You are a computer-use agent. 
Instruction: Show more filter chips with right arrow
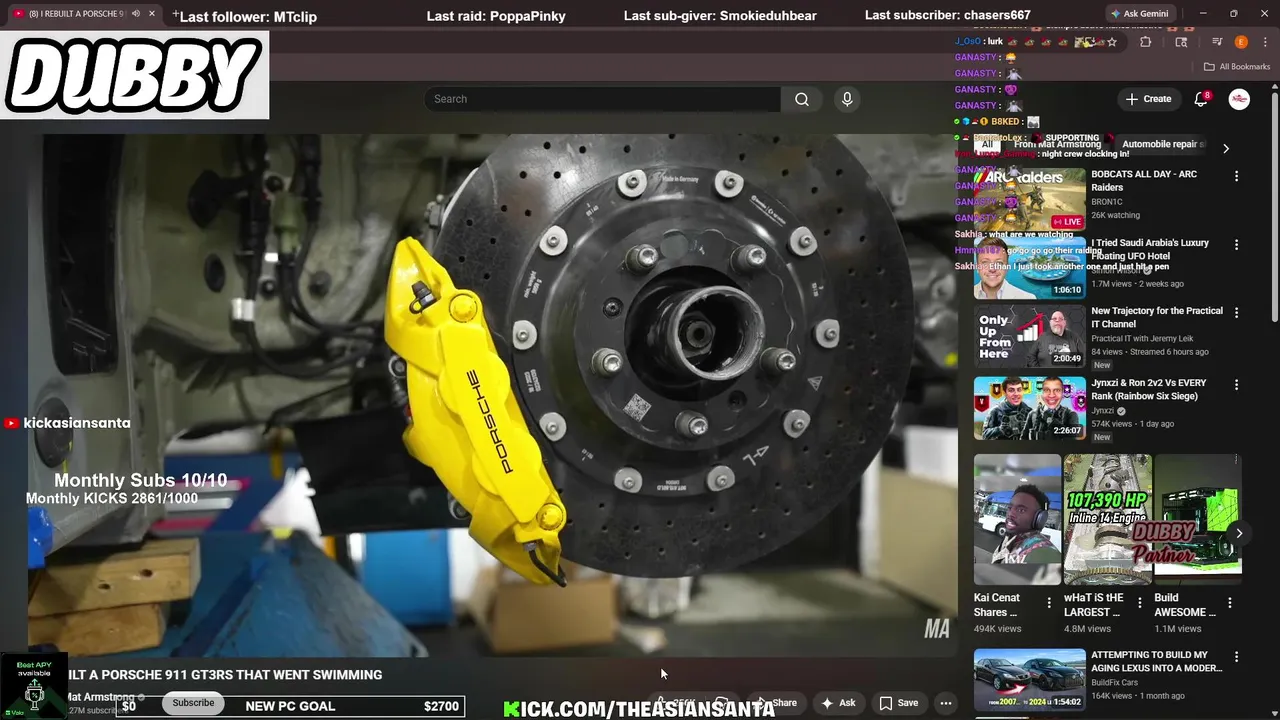pyautogui.click(x=1226, y=148)
